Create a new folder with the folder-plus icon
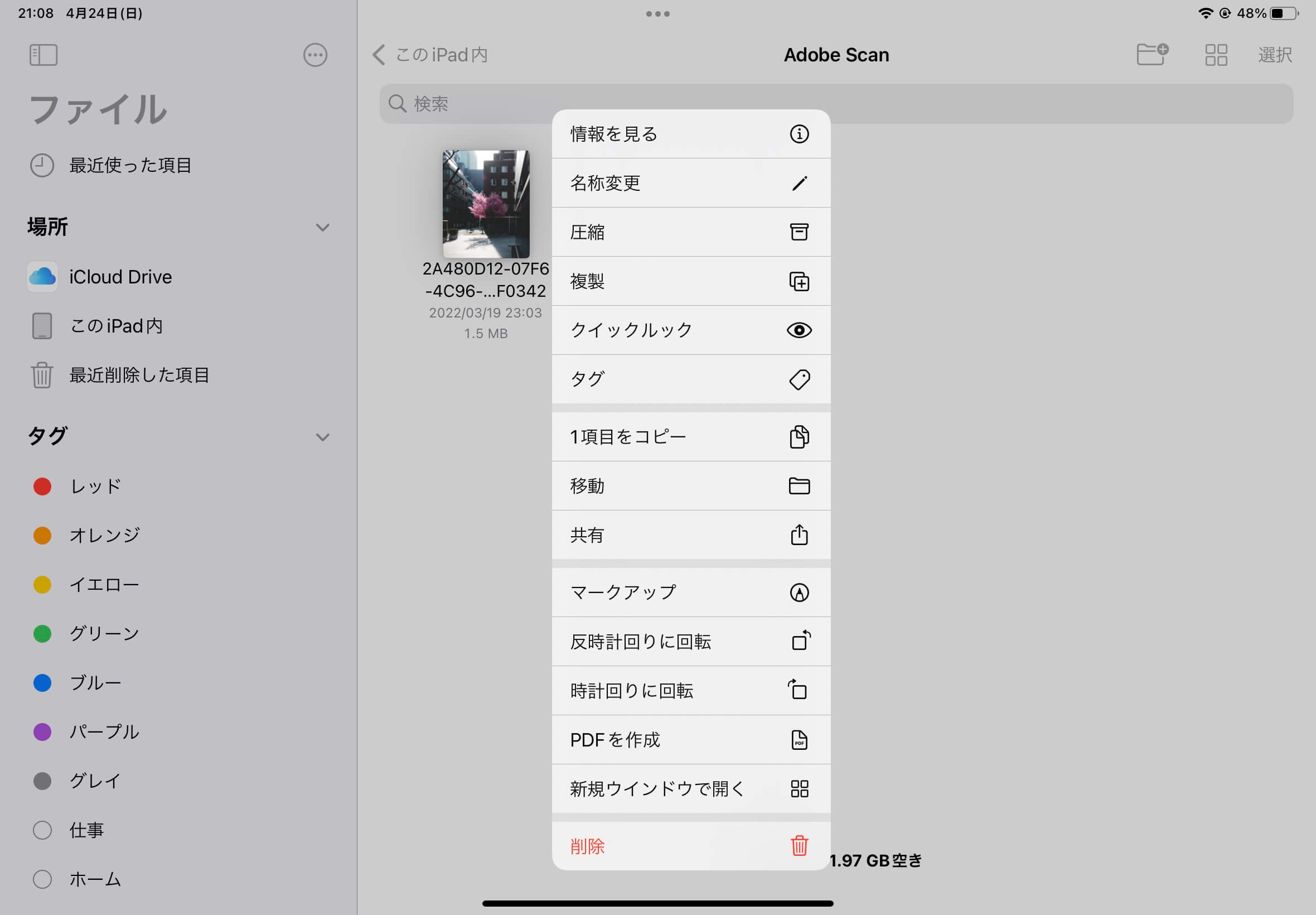This screenshot has width=1316, height=915. (x=1152, y=55)
